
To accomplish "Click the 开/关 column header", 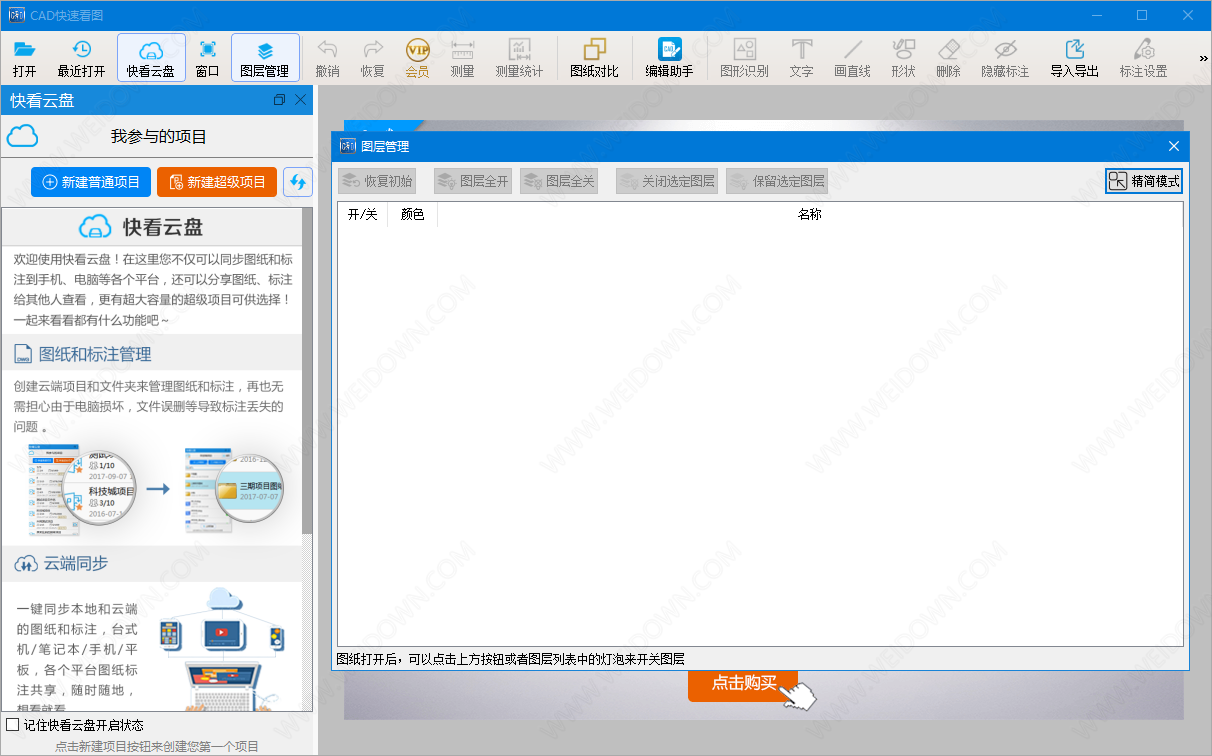I will (x=362, y=214).
